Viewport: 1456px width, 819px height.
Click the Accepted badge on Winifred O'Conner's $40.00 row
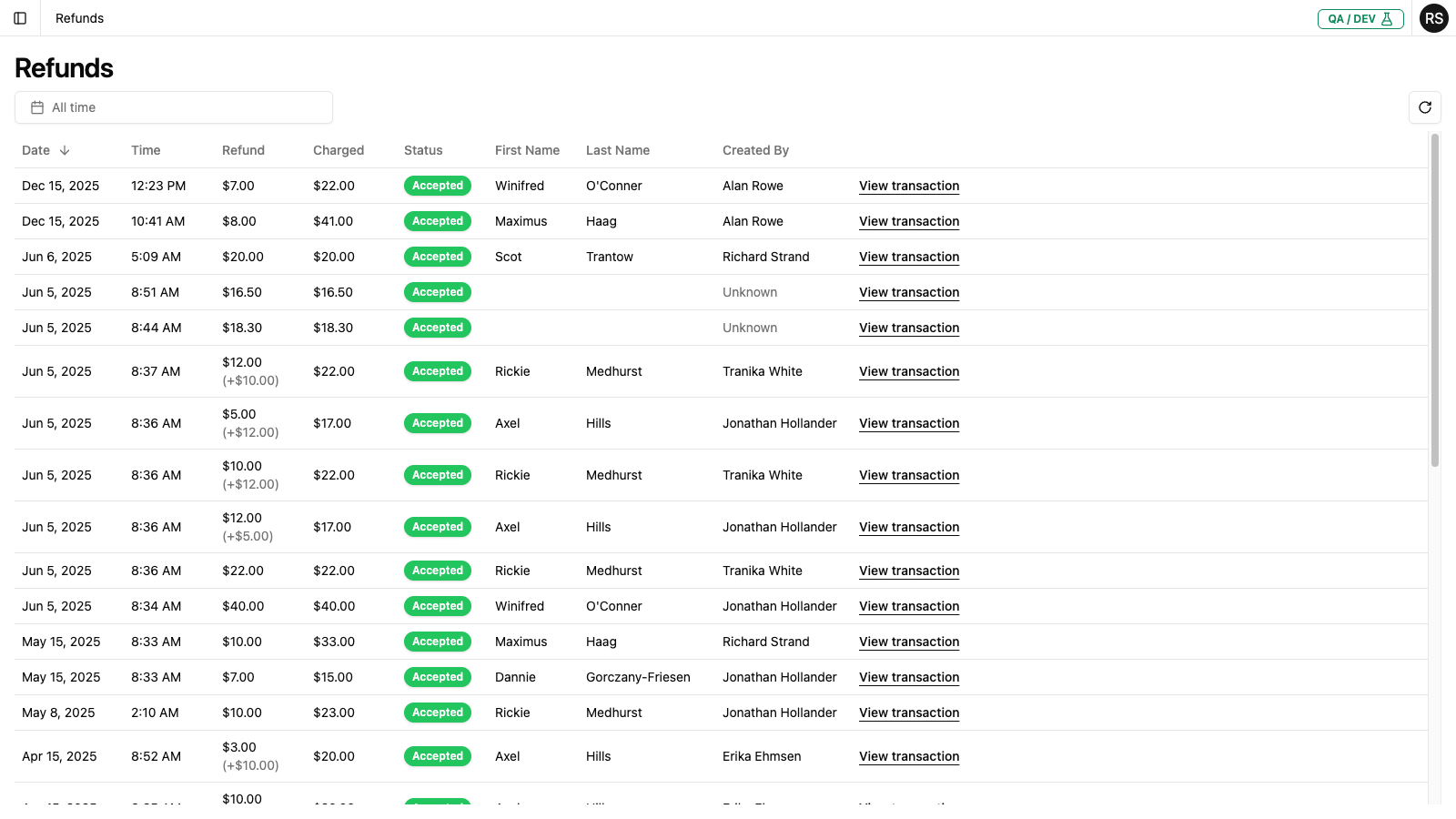point(438,606)
